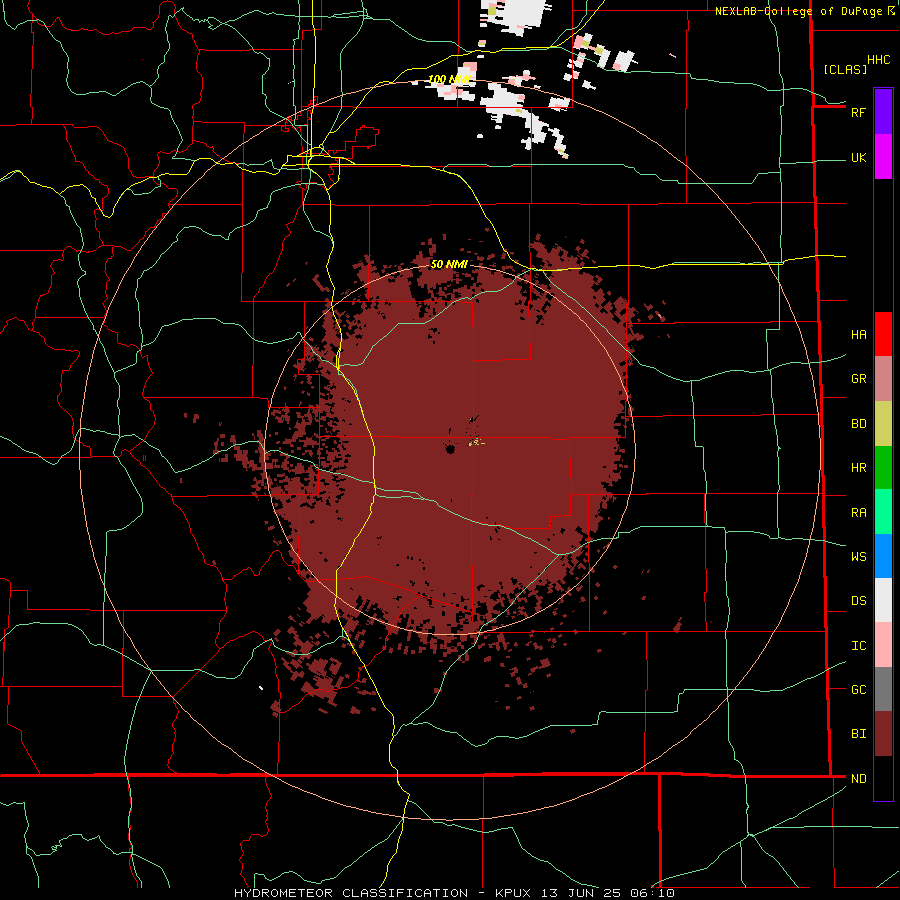Click the white DS legend color swatch
Screen dimensions: 900x900
point(883,600)
